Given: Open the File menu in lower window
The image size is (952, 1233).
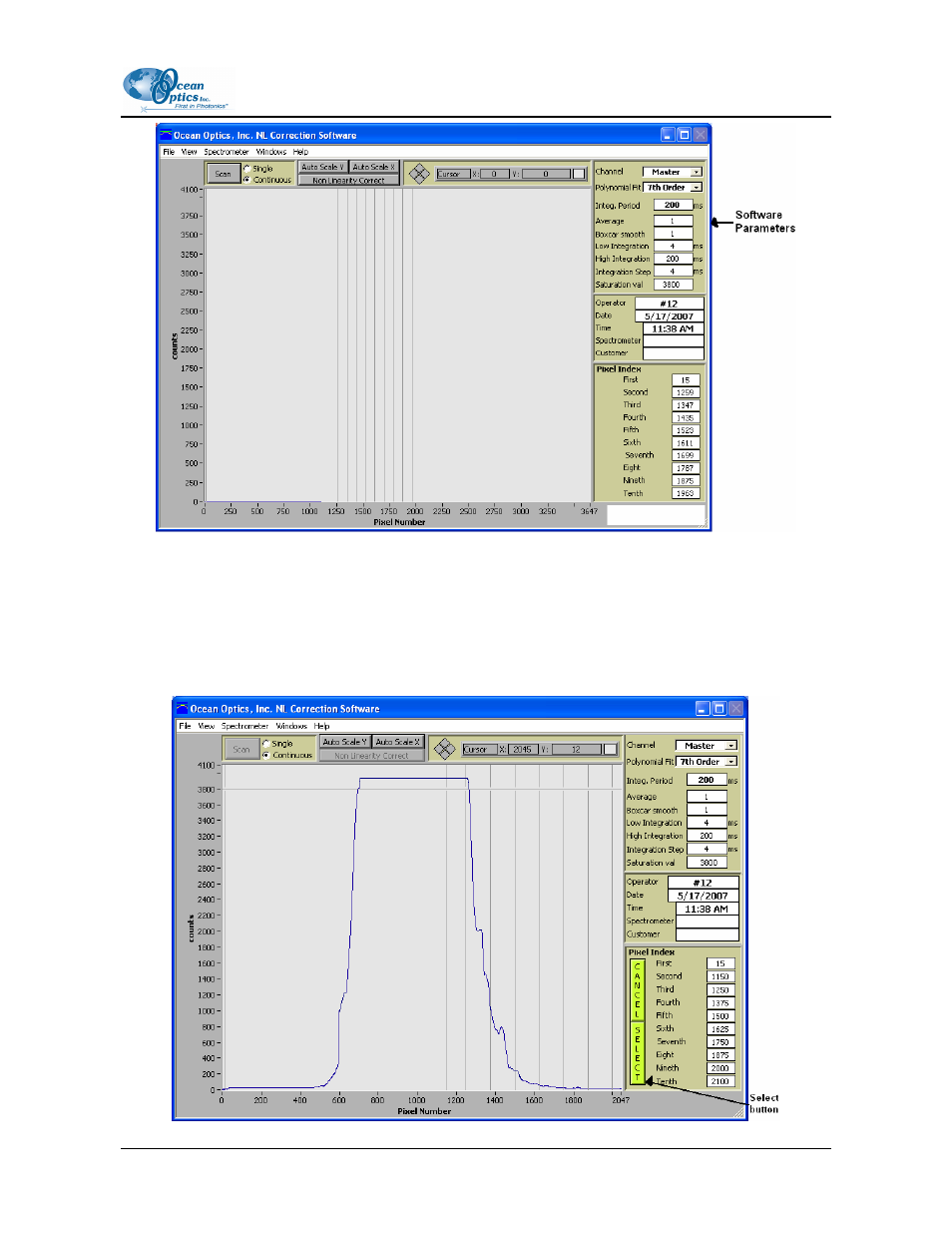Looking at the screenshot, I should 185,726.
